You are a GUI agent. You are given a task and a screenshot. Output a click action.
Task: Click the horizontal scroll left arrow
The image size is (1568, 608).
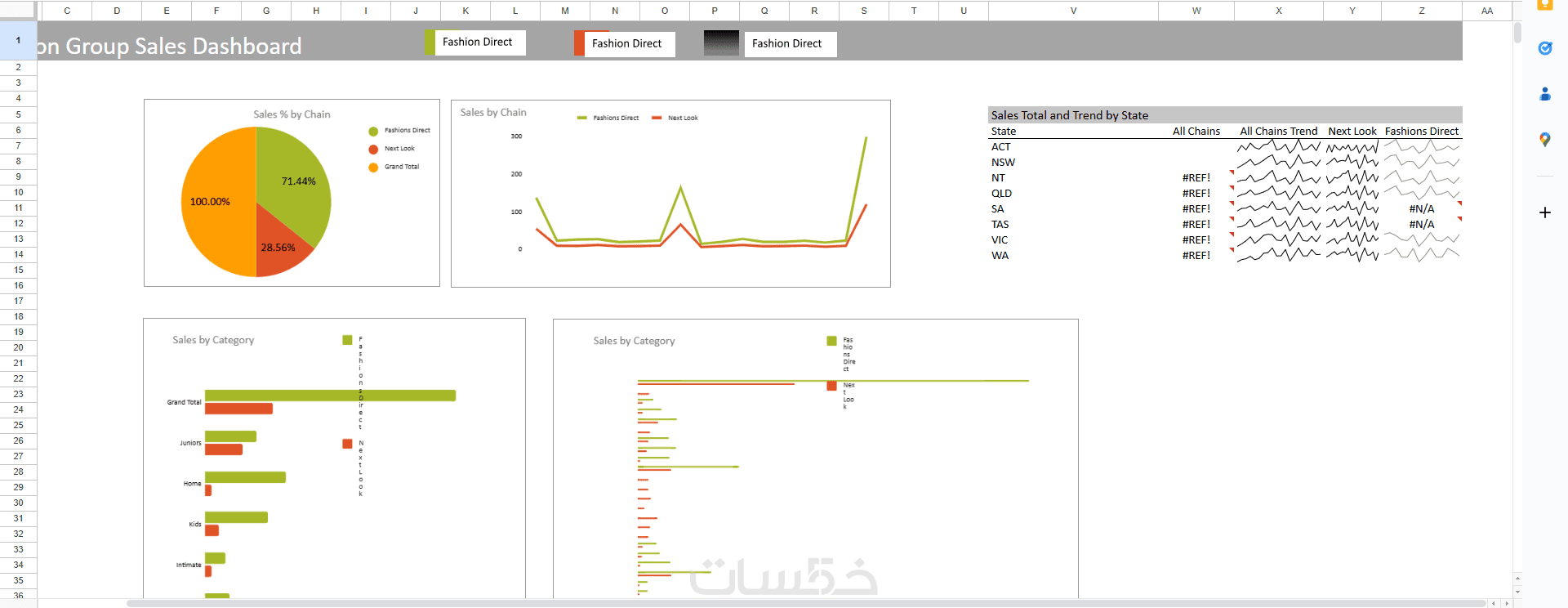(x=1494, y=603)
